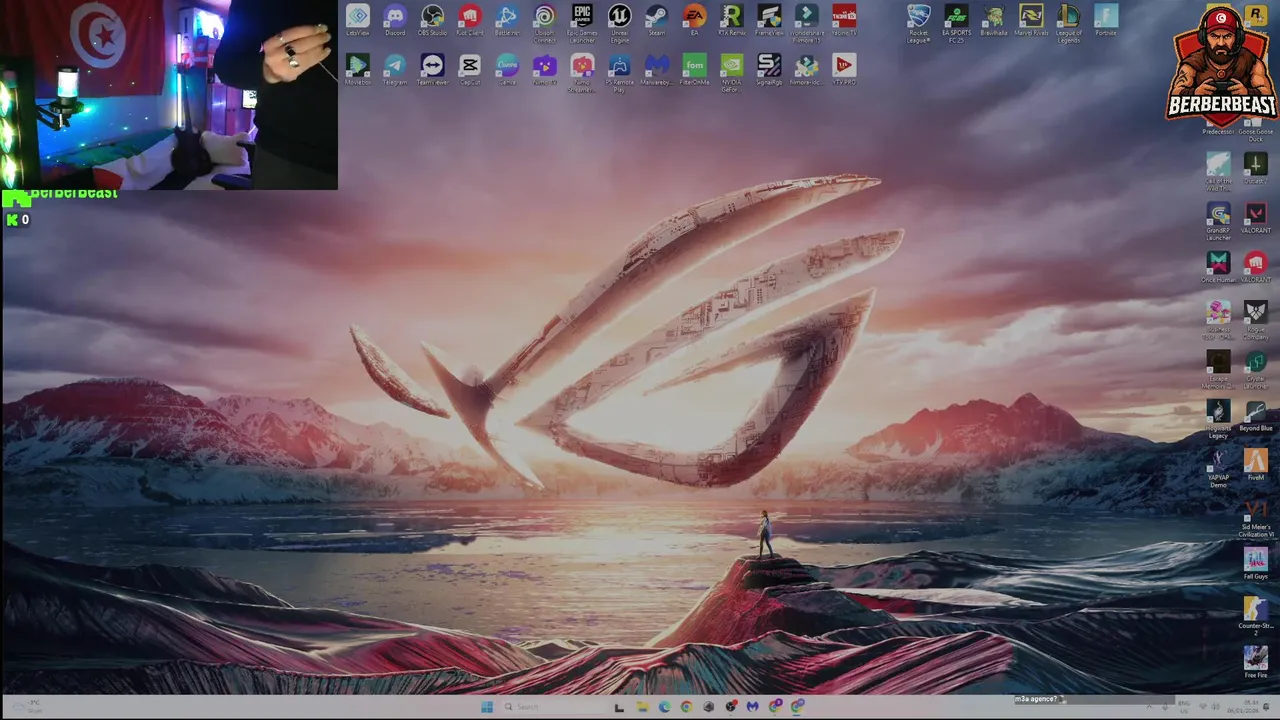Open the Epic Games Launcher icon
1280x720 pixels.
coord(582,23)
